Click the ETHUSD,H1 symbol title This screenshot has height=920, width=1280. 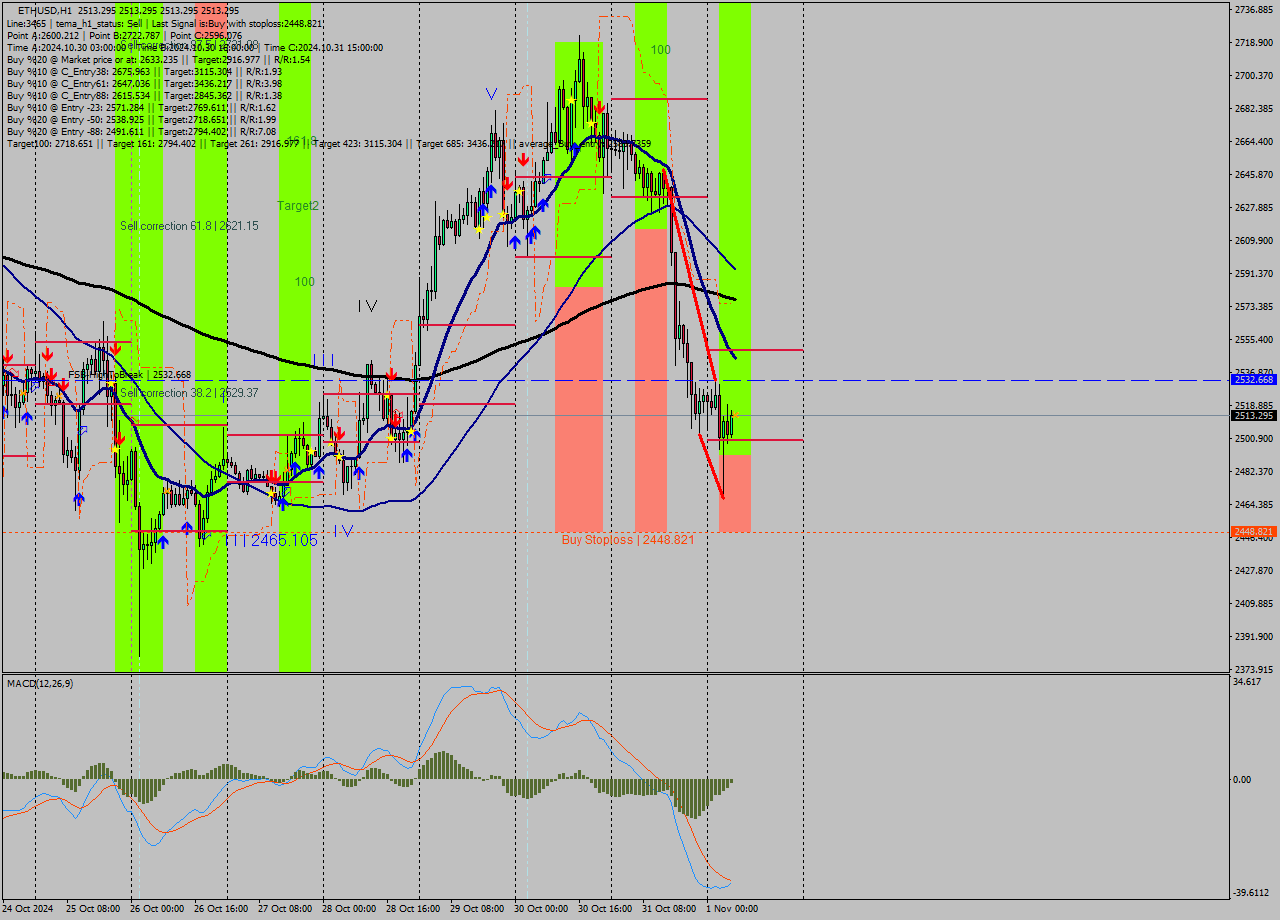44,10
